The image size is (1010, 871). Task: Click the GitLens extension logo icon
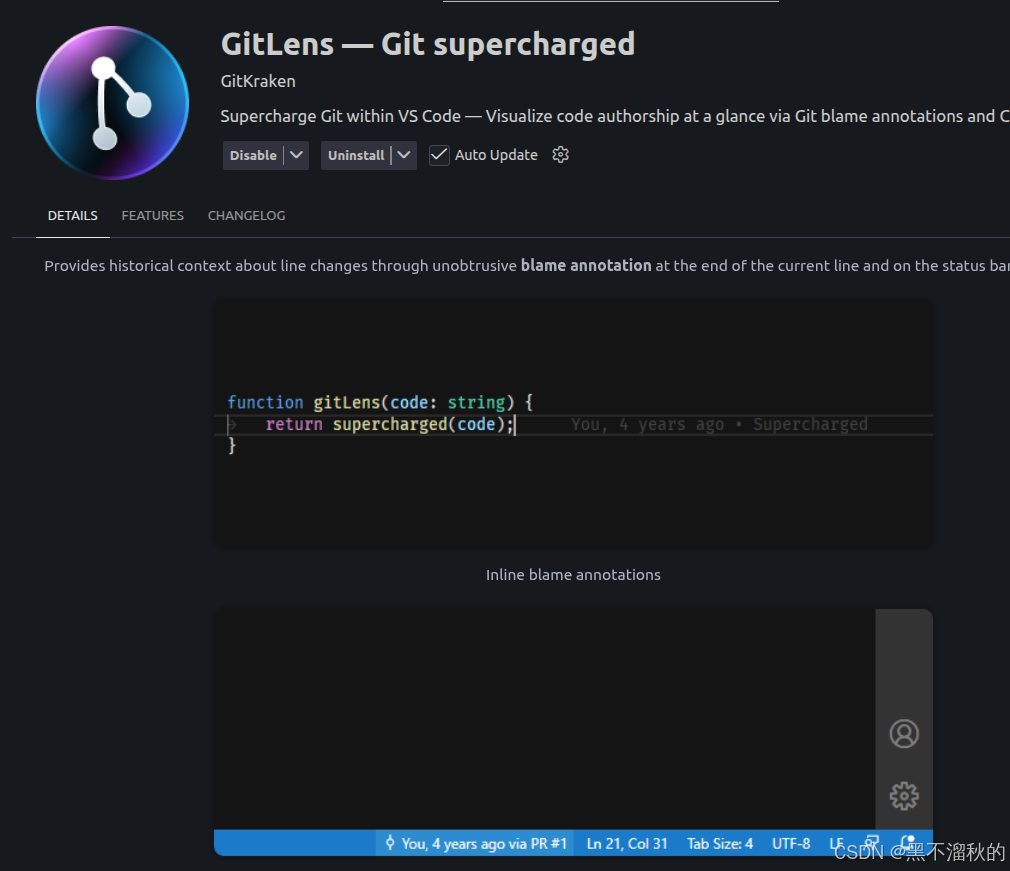tap(113, 103)
